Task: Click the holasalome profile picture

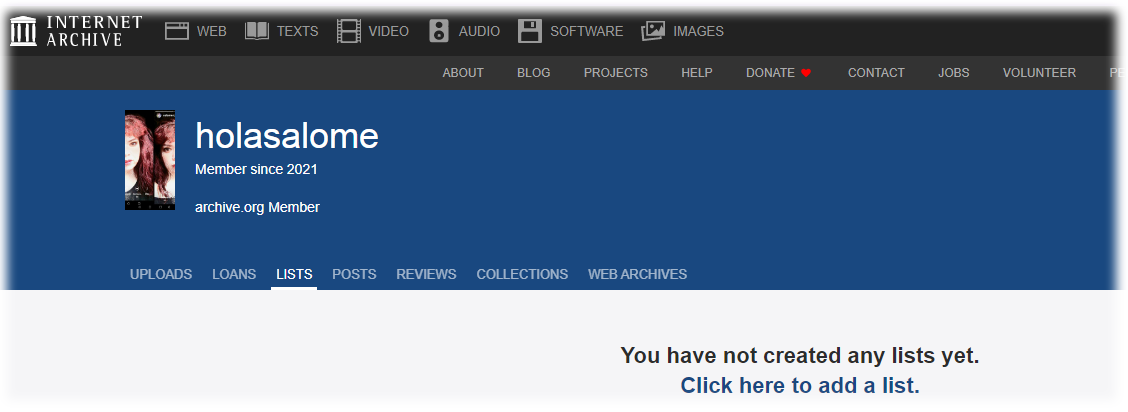Action: [x=150, y=160]
